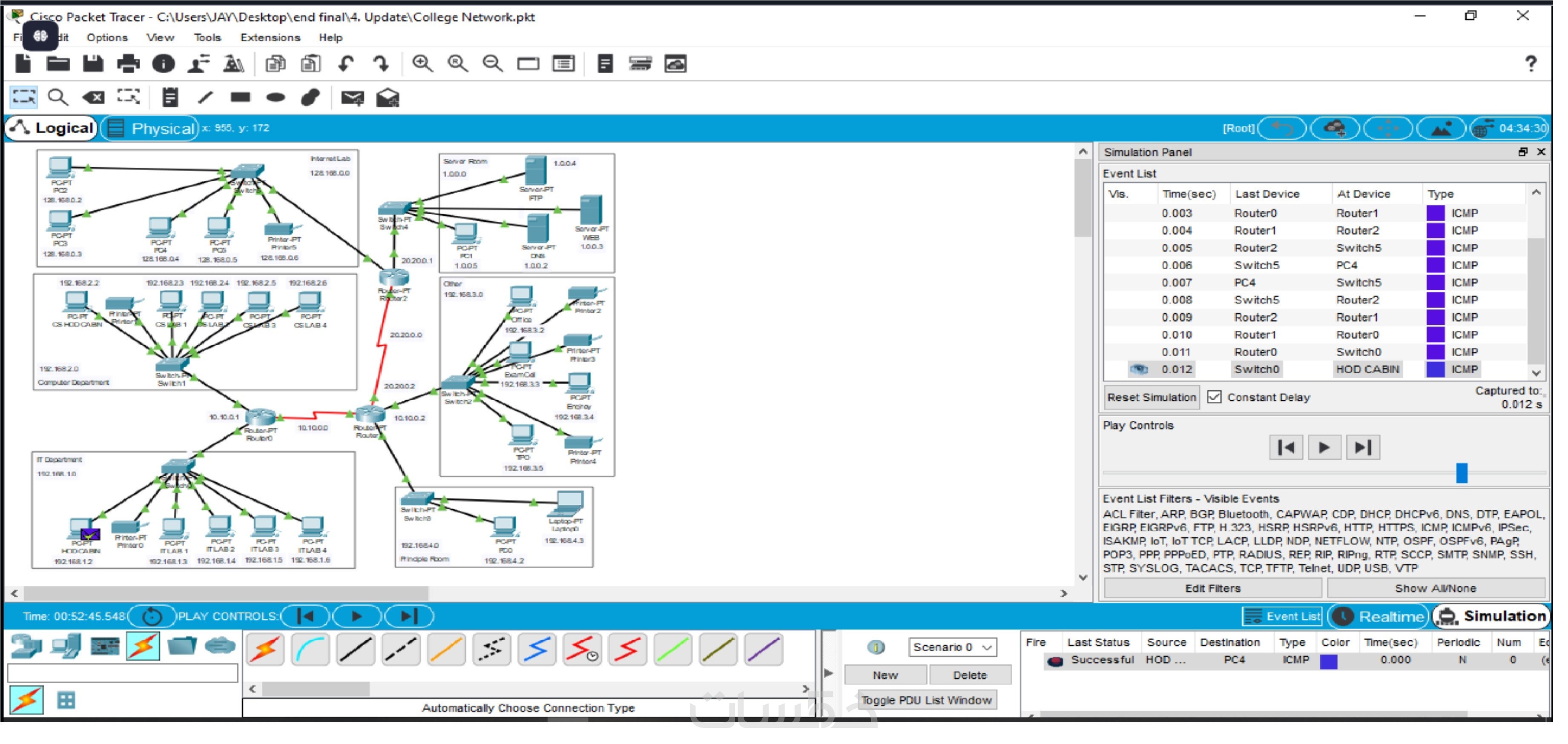Select the Place Note tool
Screen dimensions: 1568x744
(x=170, y=97)
